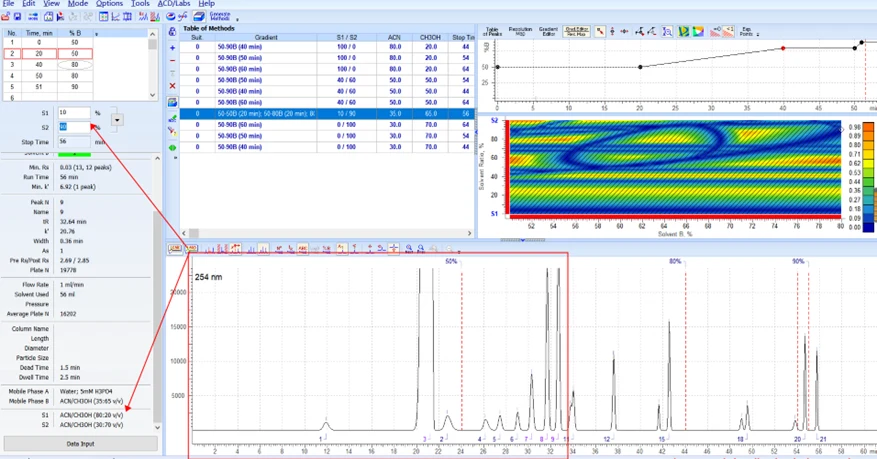Click the Exp. Points toolbar button
Screen dimensions: 877x459
tap(746, 32)
